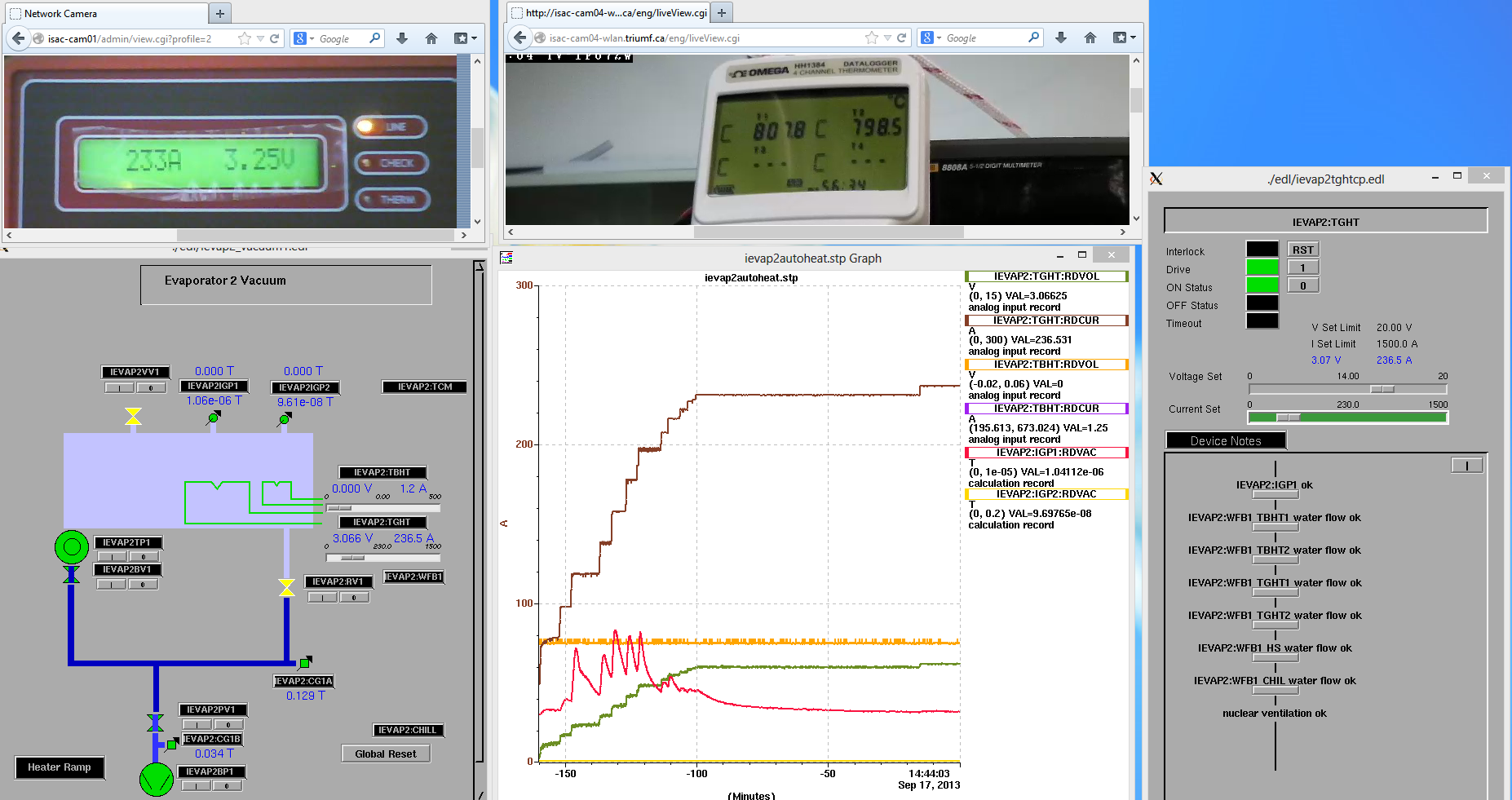Viewport: 1512px width, 800px height.
Task: Select the IEVAP2:TGHT:RDCUR trace legend
Action: coord(1046,320)
